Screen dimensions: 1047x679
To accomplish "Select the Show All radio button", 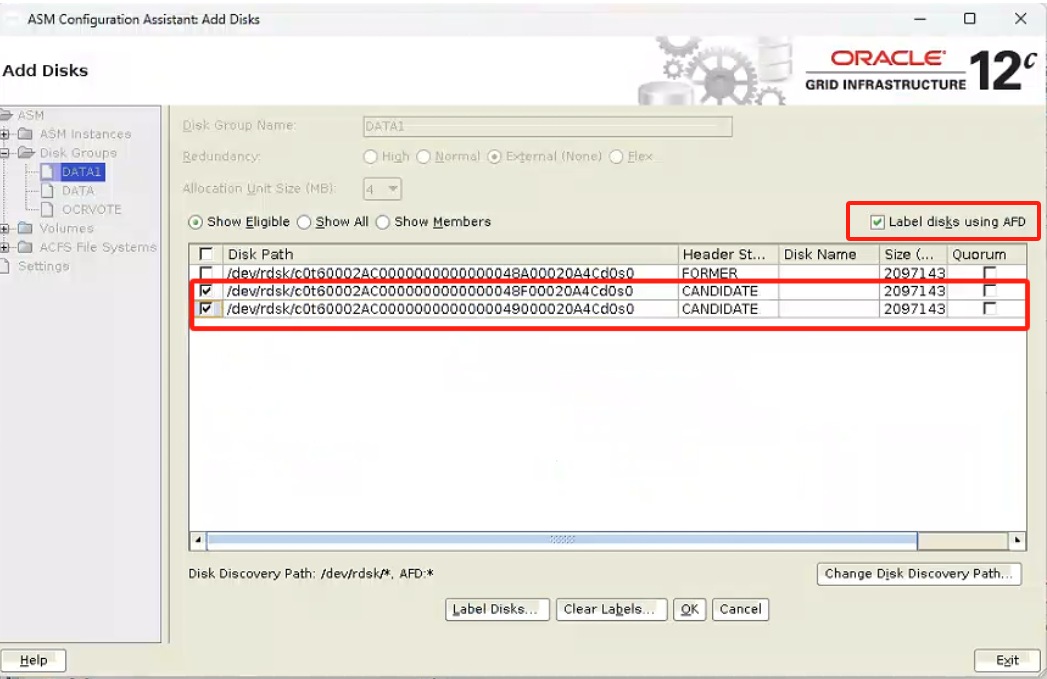I will click(x=304, y=222).
